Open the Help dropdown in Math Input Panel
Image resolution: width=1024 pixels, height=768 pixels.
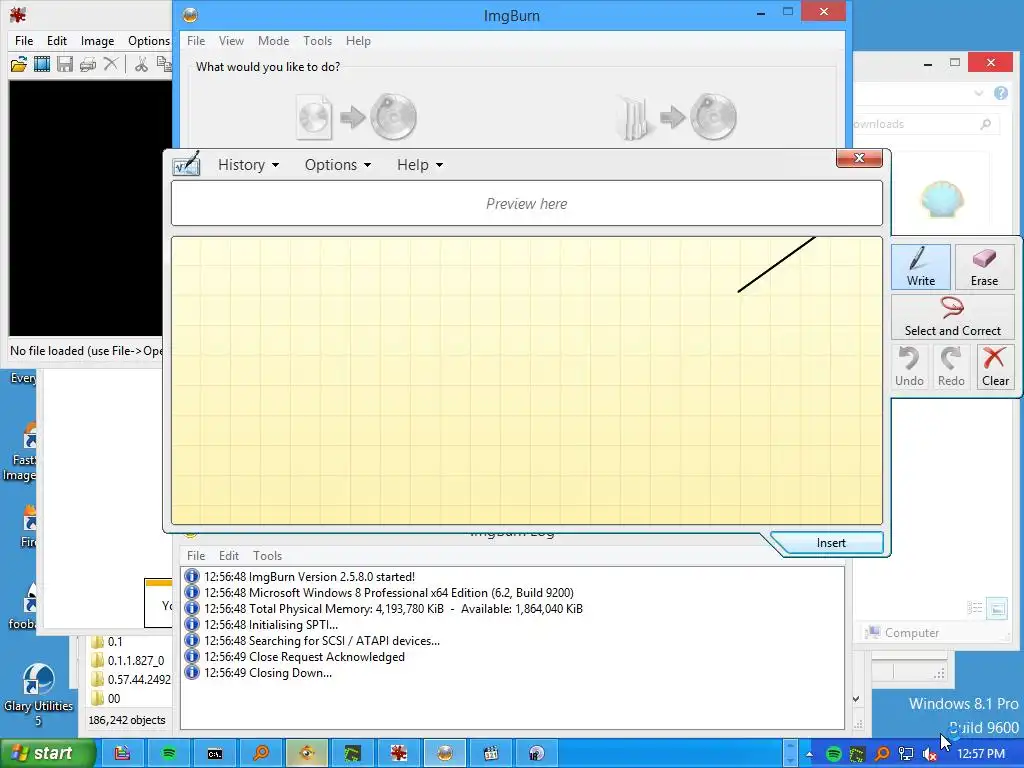[420, 165]
